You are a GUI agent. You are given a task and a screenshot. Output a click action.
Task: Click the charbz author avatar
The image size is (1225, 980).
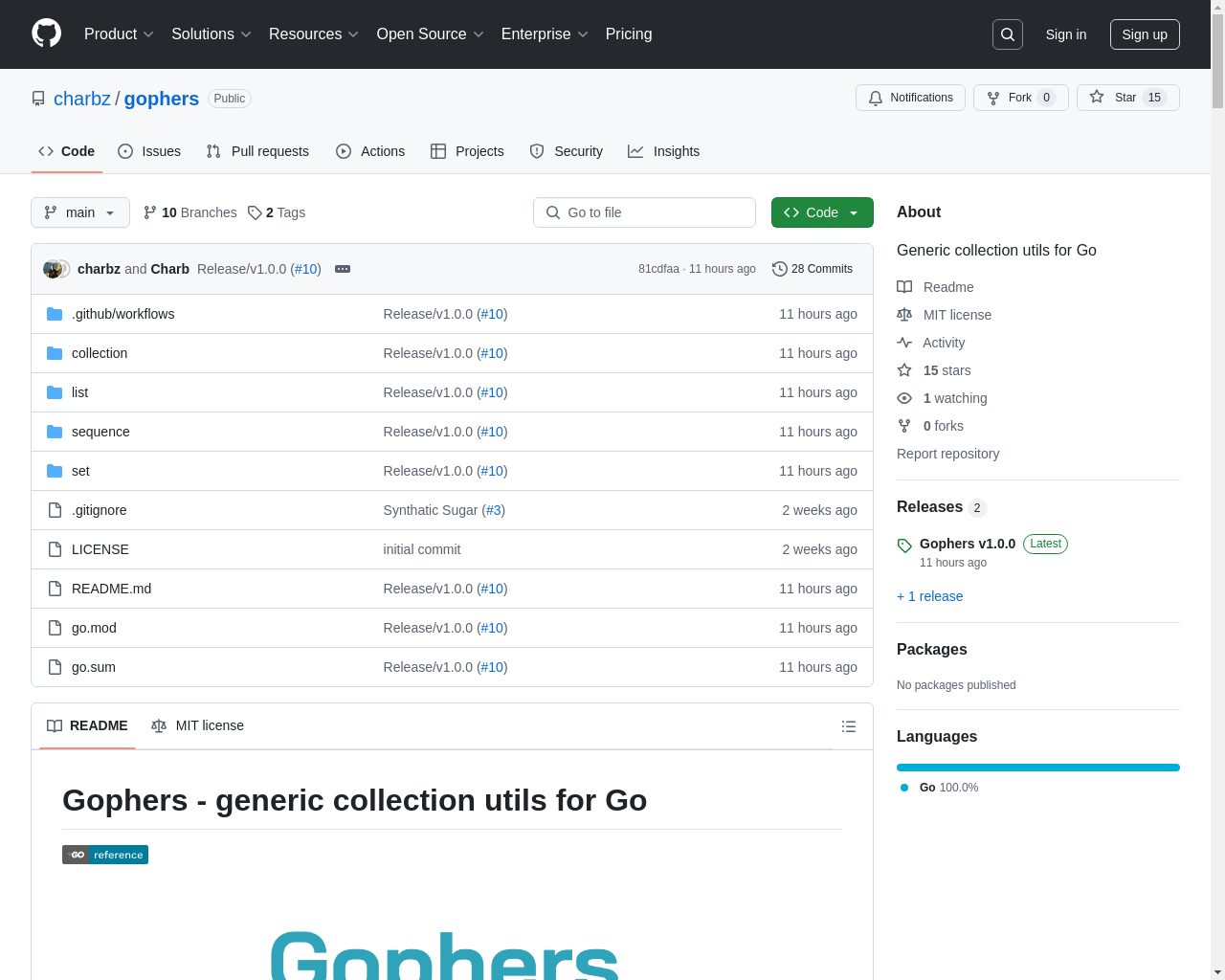tap(52, 269)
